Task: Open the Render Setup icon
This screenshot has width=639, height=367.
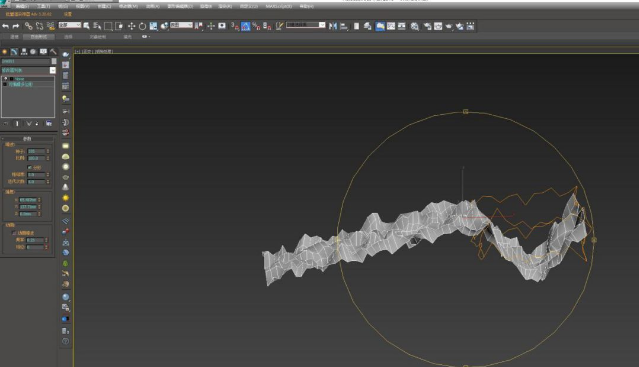Action: 427,26
